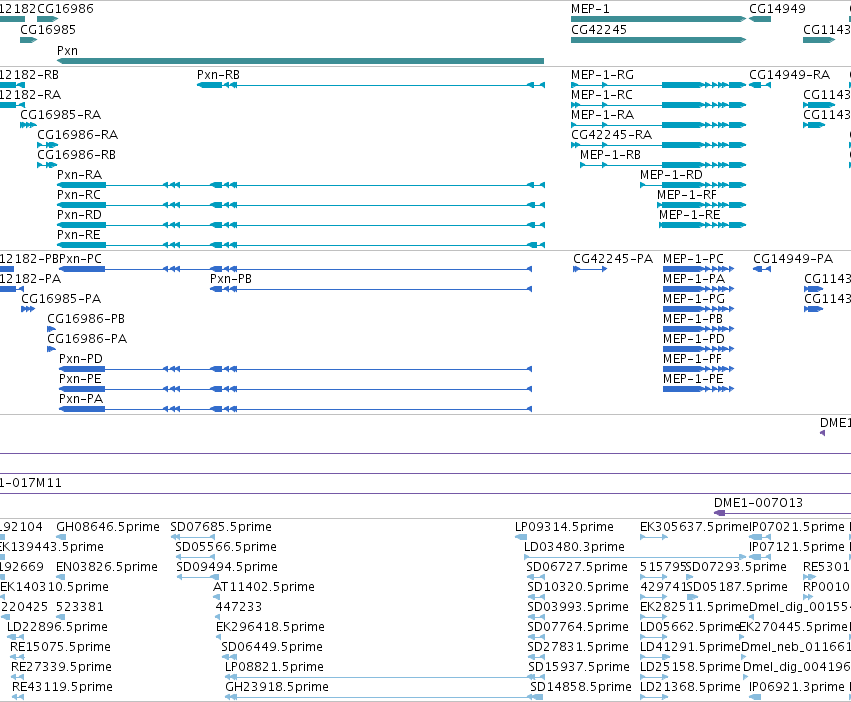The image size is (851, 702).
Task: Select the MEP-1-RD transcript label
Action: click(671, 175)
